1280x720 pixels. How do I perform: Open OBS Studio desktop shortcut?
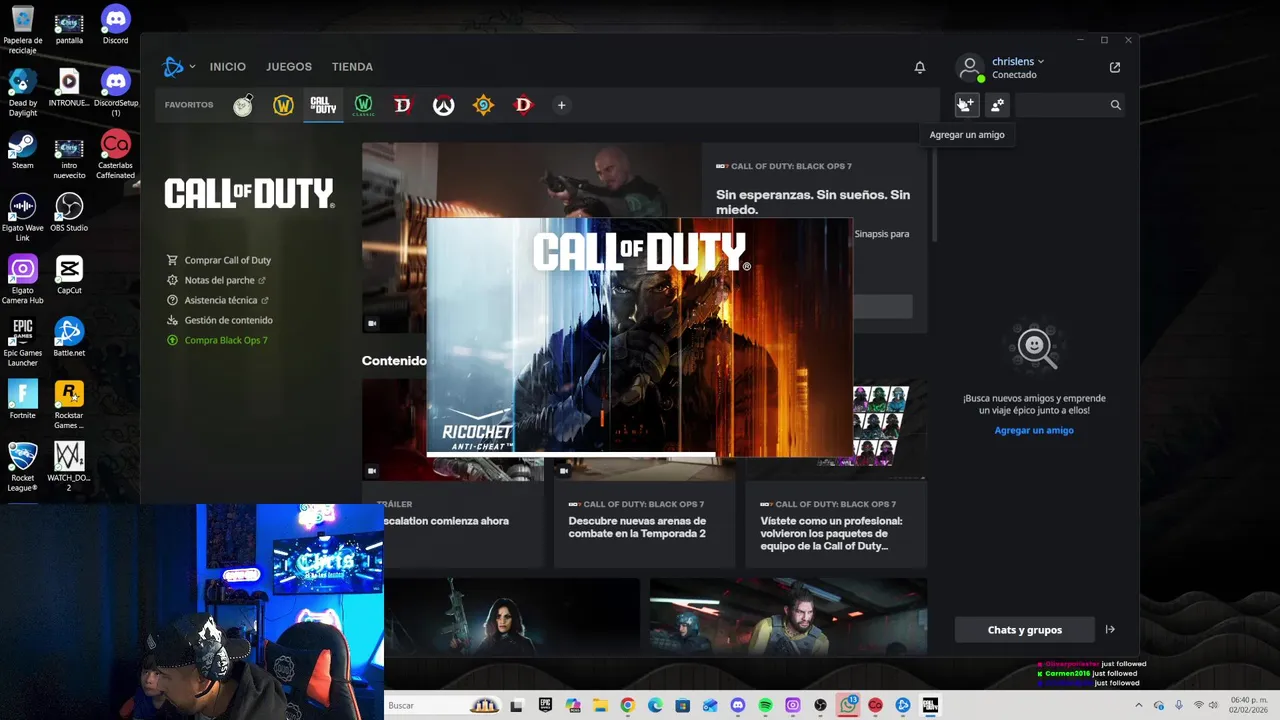coord(69,212)
